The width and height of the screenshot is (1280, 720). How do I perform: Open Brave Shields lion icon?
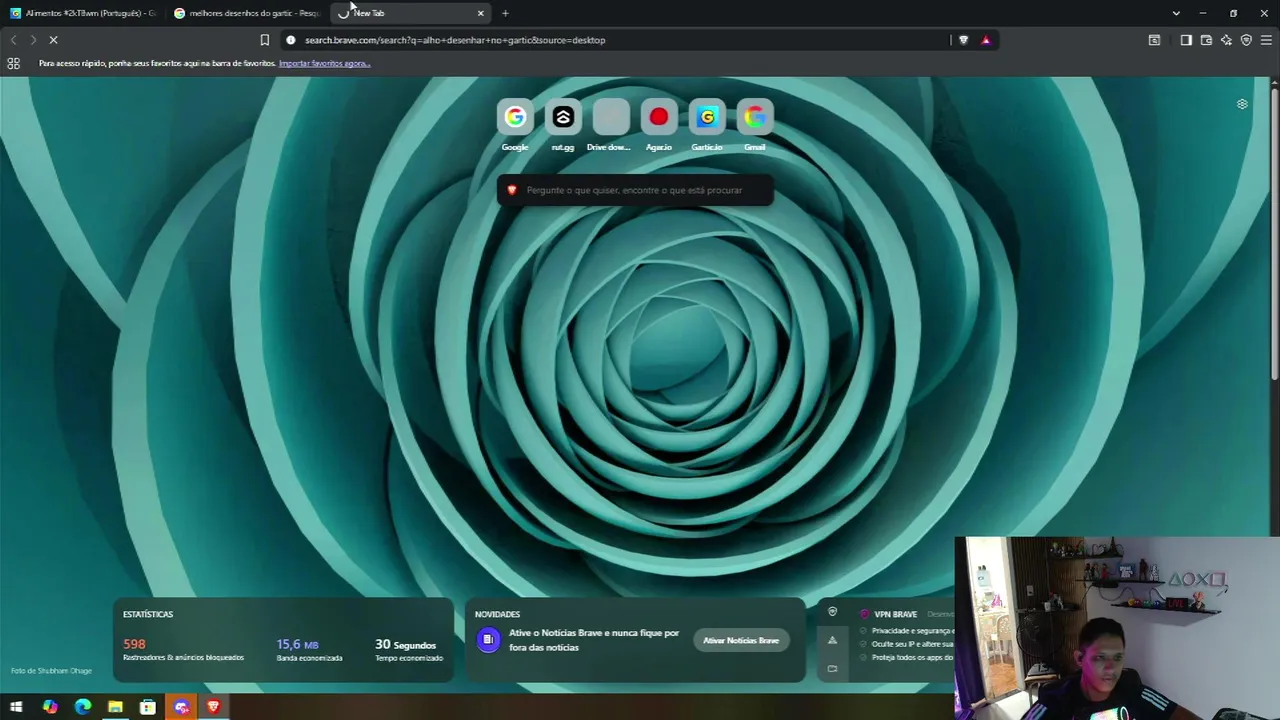pos(964,40)
